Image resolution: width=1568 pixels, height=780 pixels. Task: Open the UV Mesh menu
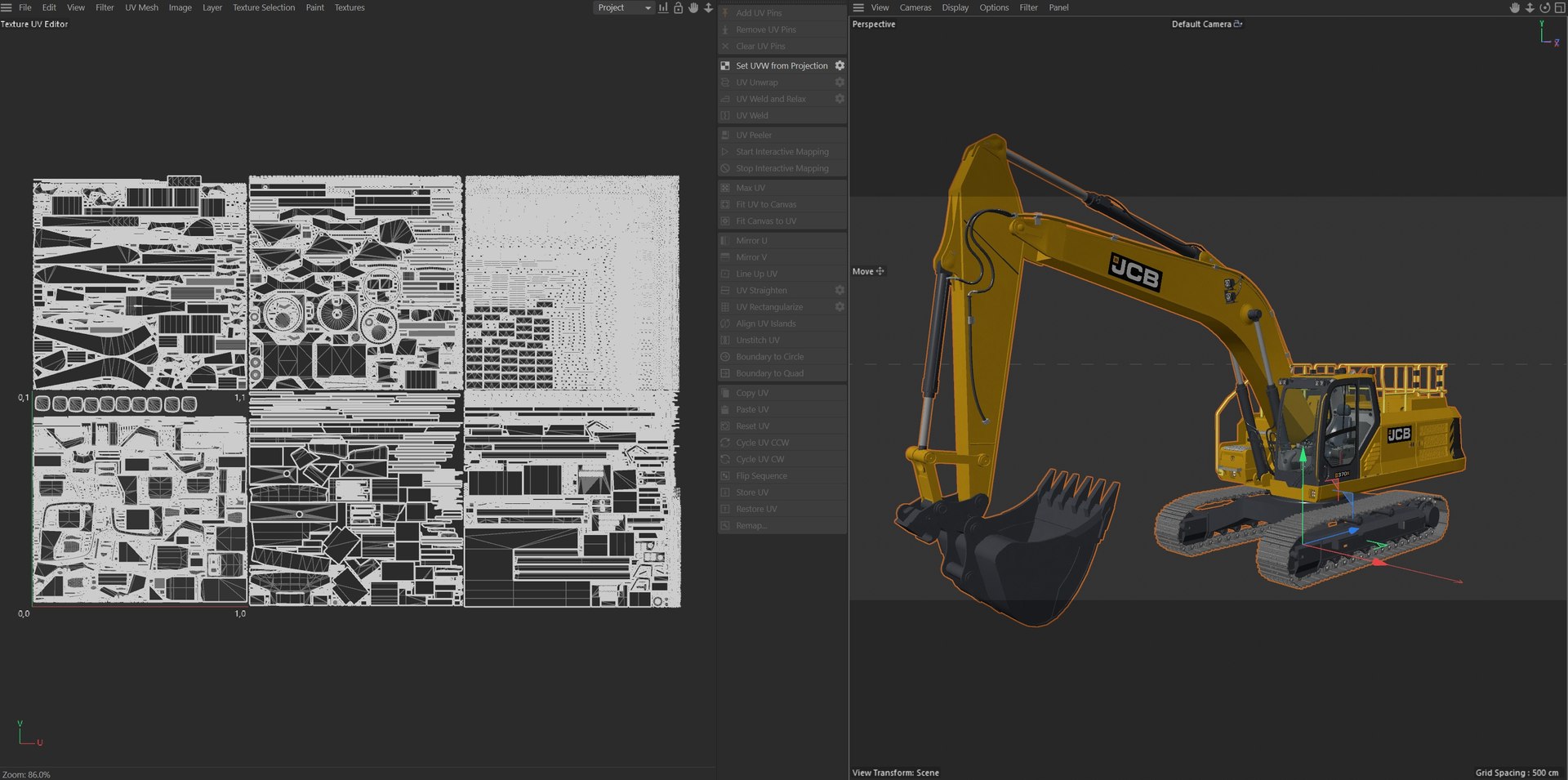coord(141,7)
